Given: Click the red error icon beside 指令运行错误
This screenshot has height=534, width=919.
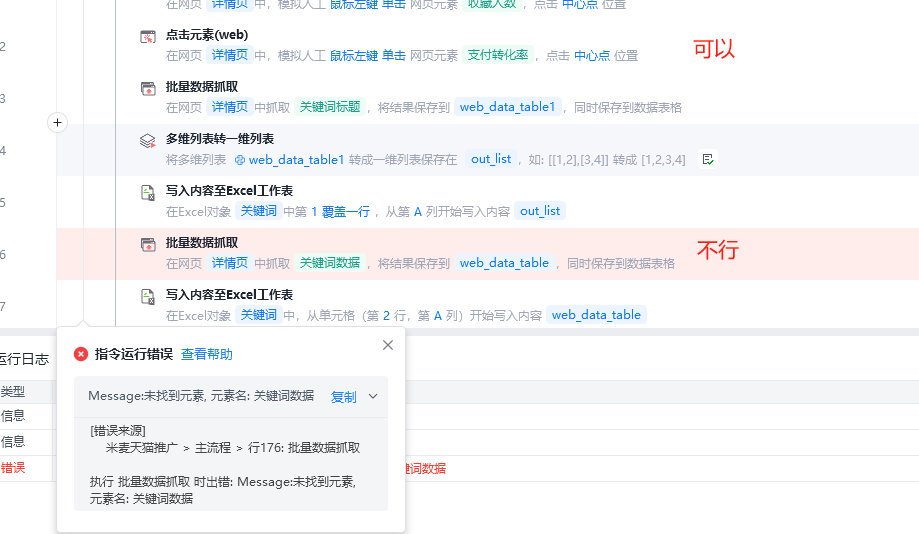Looking at the screenshot, I should (81, 354).
